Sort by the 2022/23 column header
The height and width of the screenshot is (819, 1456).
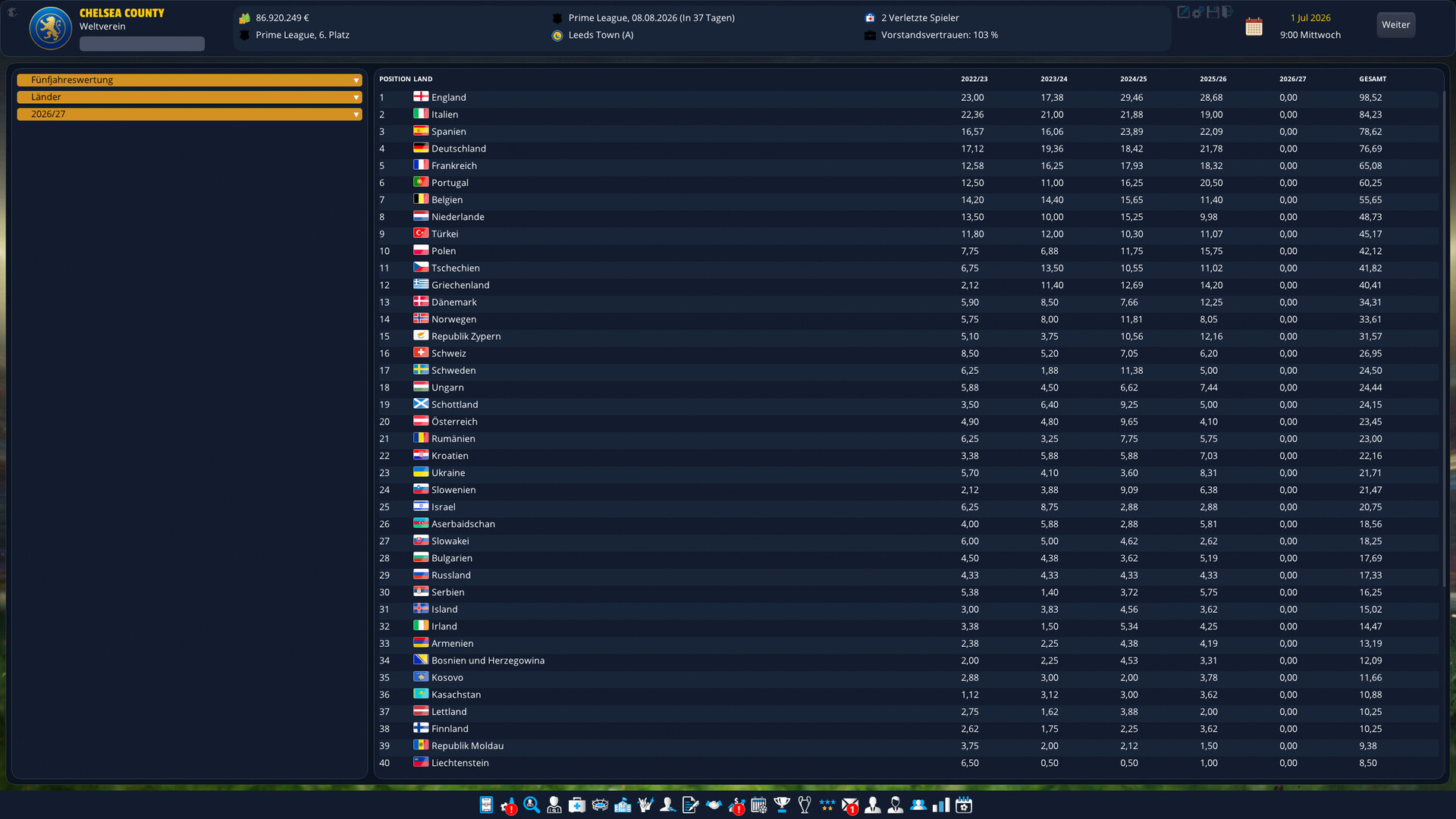pyautogui.click(x=974, y=79)
